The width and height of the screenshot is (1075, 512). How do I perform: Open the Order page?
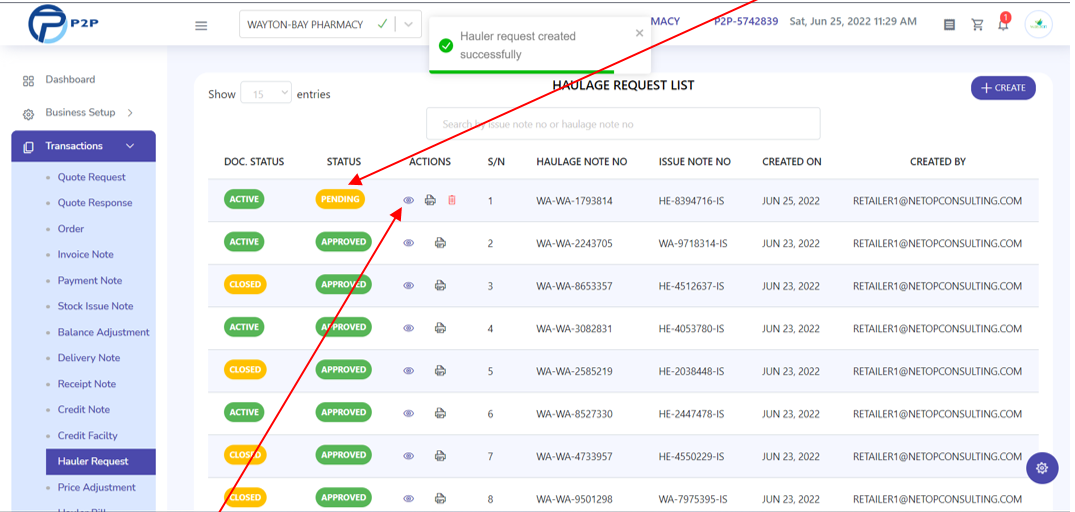(x=71, y=229)
